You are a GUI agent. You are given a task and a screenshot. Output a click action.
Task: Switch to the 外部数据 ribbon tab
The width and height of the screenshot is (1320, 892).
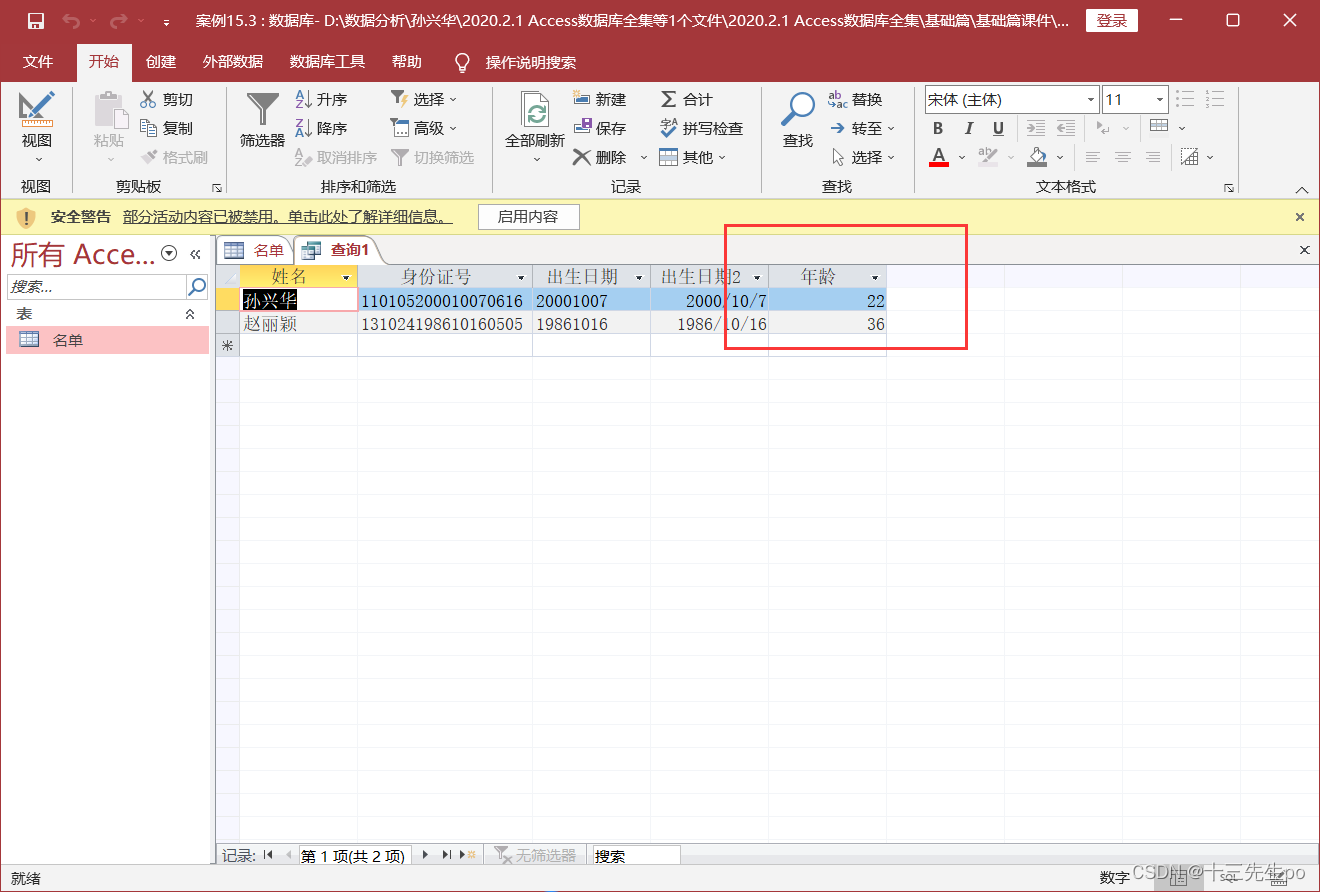232,62
